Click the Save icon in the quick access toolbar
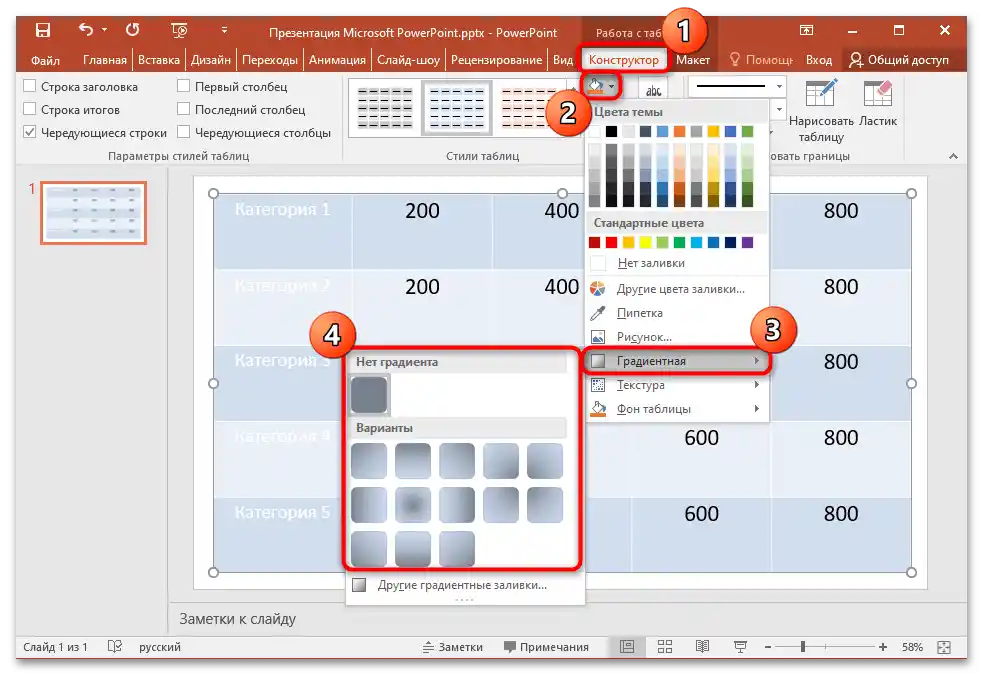 [41, 30]
